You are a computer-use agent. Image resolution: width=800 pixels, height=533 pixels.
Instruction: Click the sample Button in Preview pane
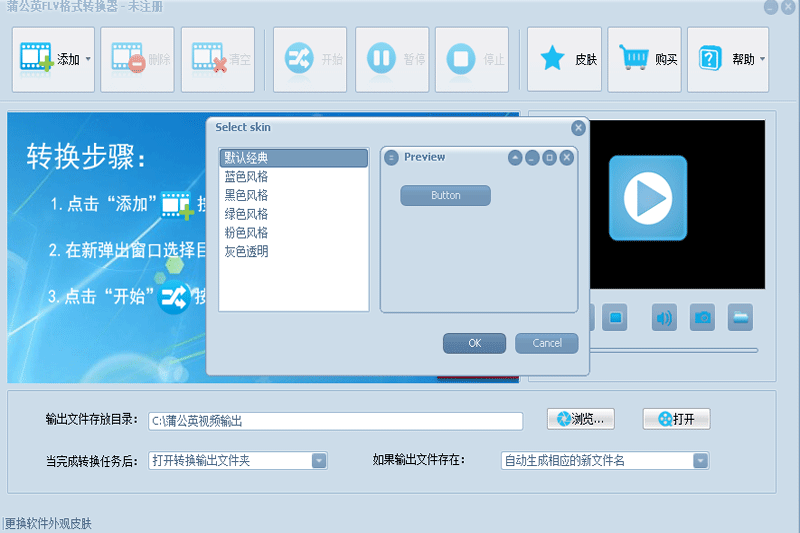point(445,195)
